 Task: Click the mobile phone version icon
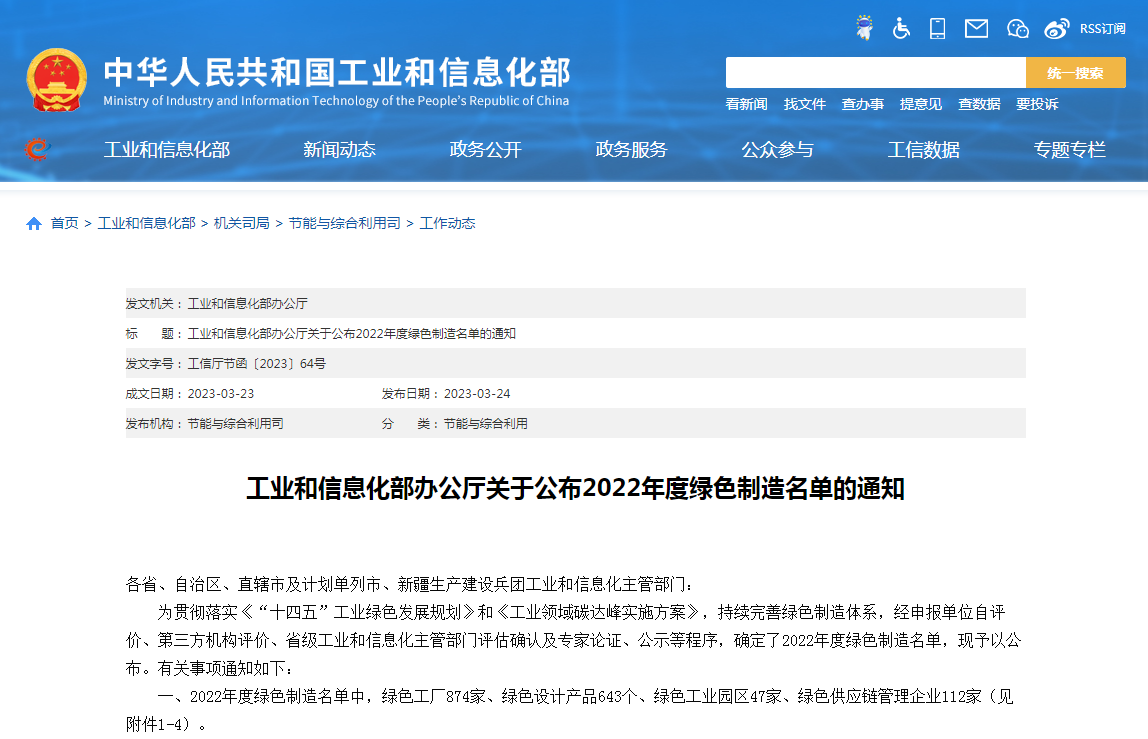point(937,28)
